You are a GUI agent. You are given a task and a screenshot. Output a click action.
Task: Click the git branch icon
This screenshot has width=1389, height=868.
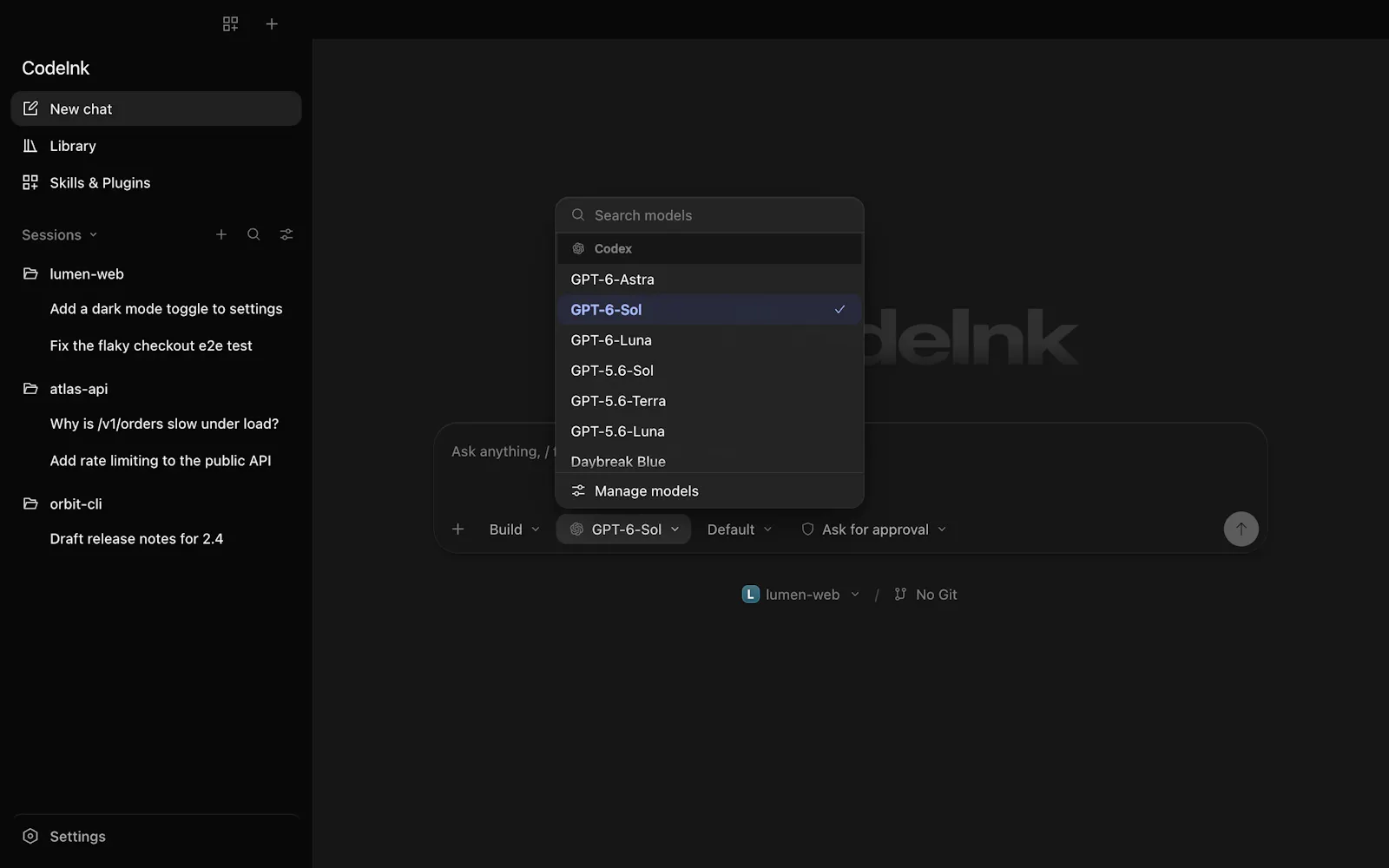pyautogui.click(x=900, y=595)
